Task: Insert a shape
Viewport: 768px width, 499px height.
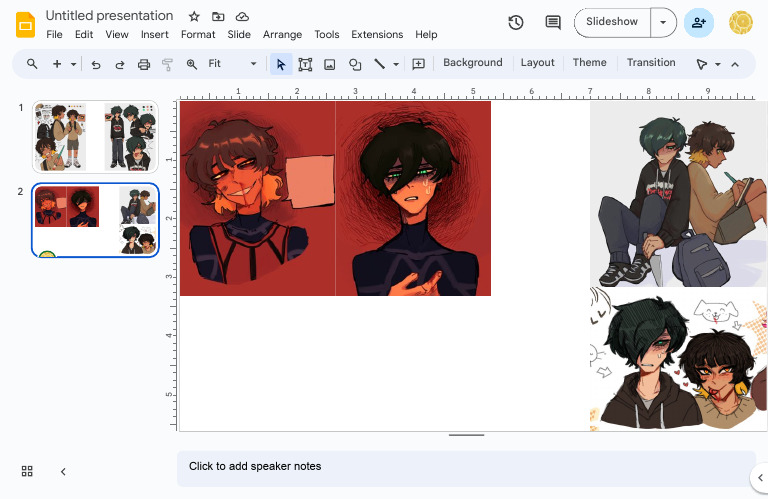Action: (x=355, y=64)
